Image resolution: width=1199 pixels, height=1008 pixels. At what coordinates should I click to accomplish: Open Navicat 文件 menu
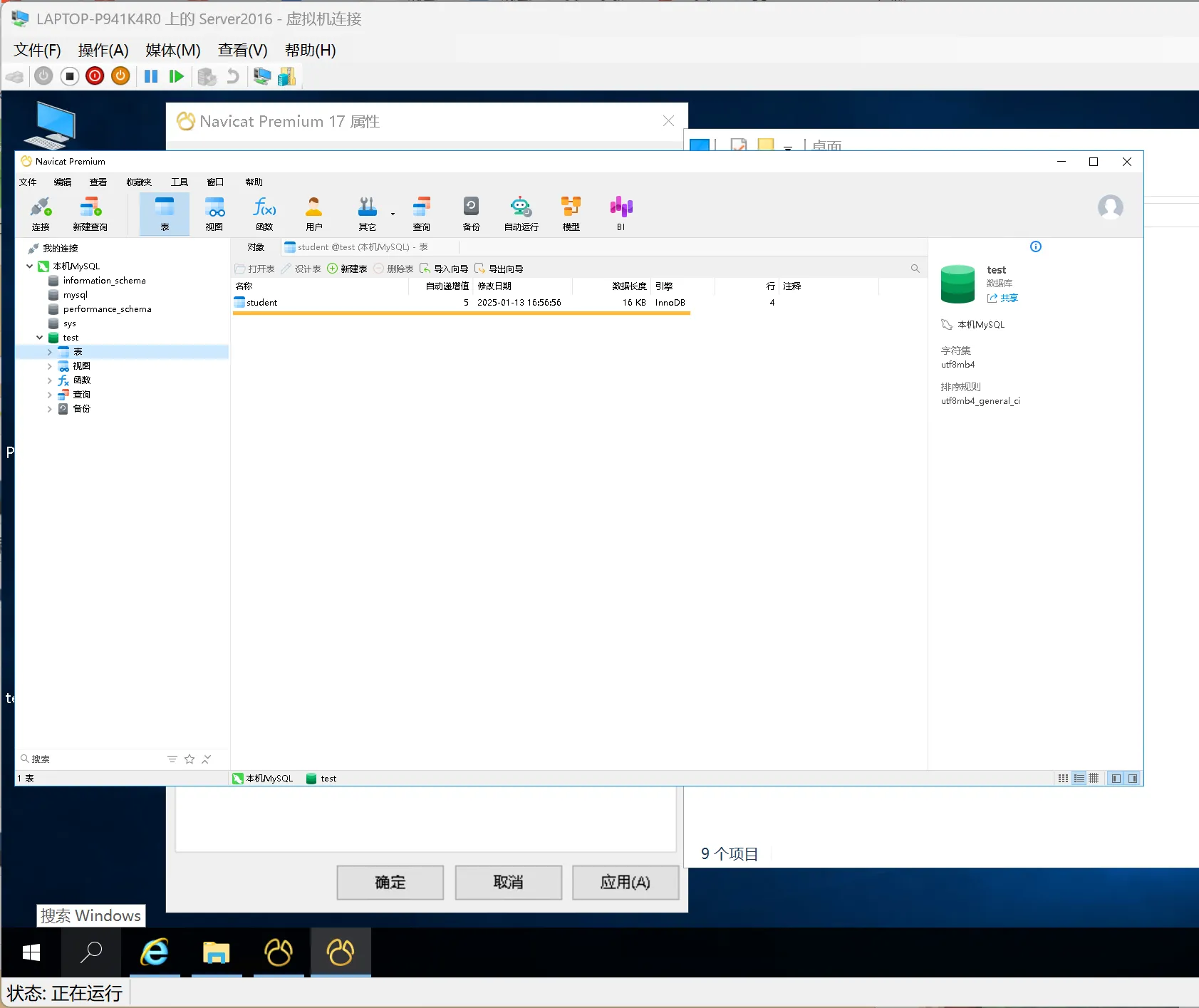(28, 182)
